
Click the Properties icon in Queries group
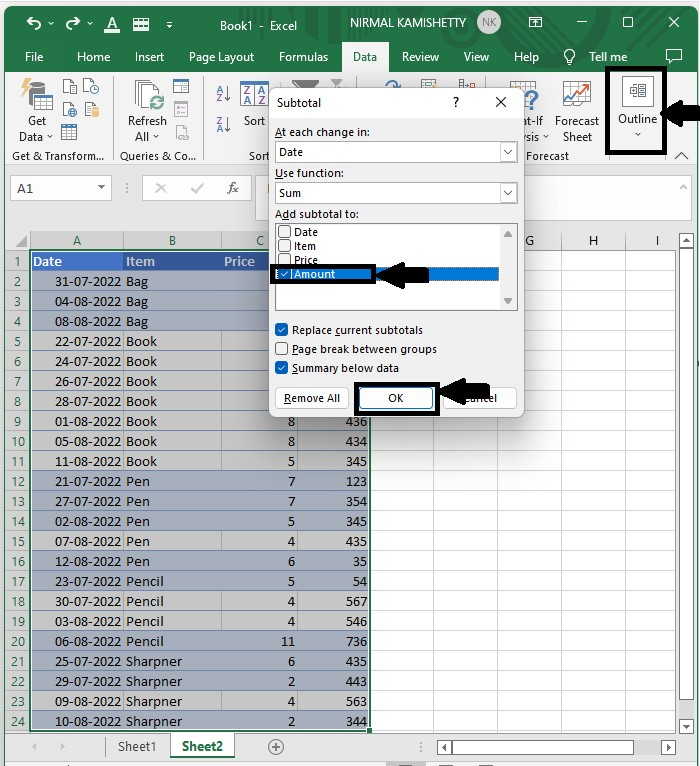coord(181,109)
